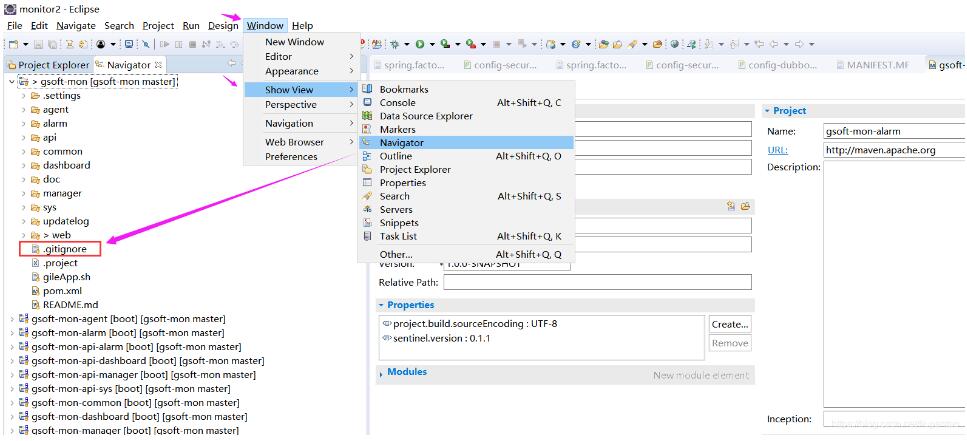Switch to the MANIFEST.MF editor tab
This screenshot has height=441, width=967.
point(872,65)
